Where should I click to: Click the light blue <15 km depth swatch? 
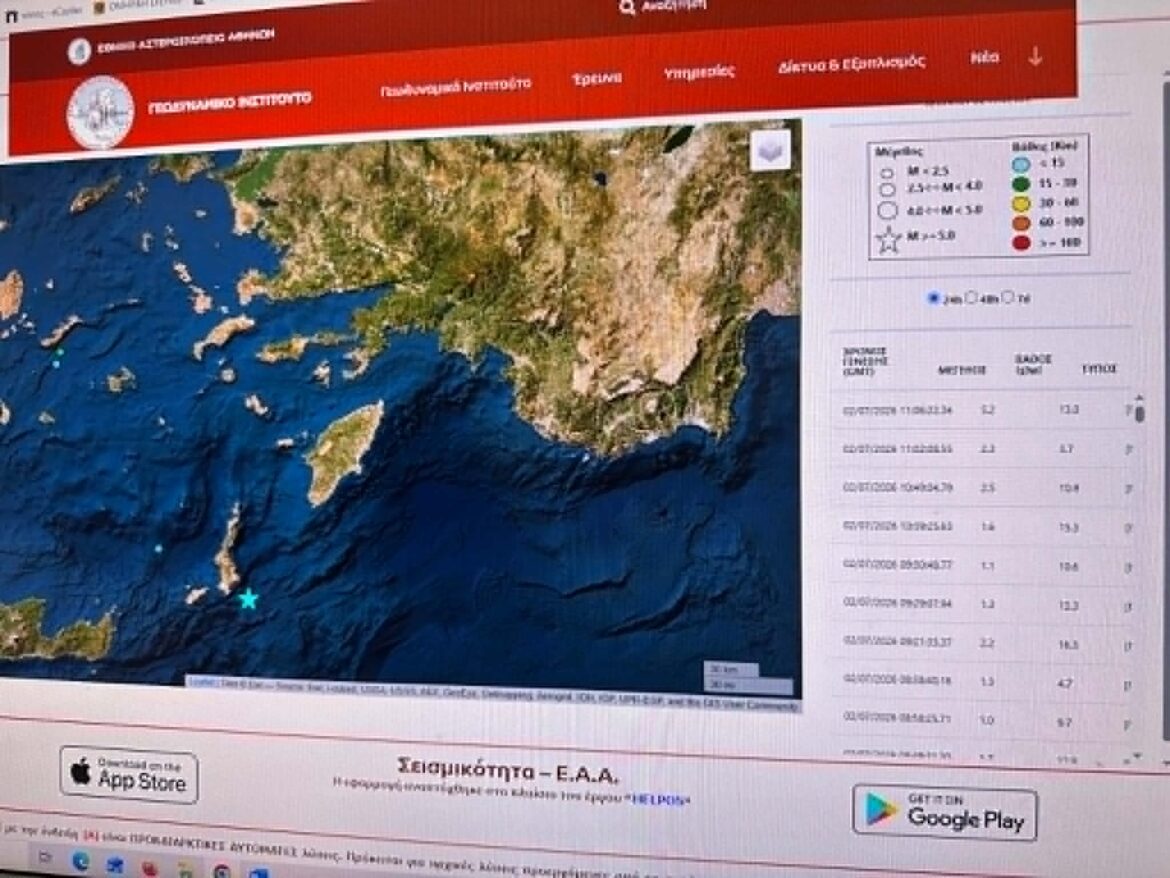tap(1021, 164)
